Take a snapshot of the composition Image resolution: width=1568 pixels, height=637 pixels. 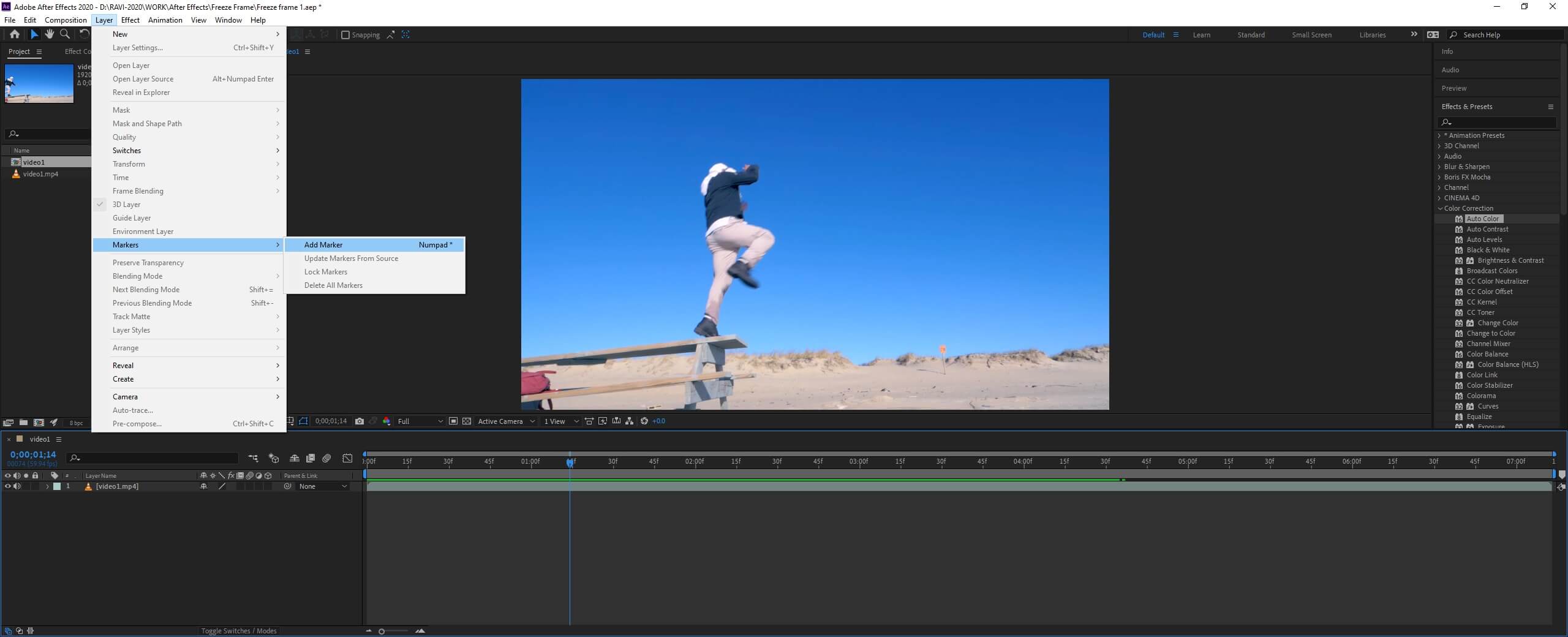[x=360, y=421]
